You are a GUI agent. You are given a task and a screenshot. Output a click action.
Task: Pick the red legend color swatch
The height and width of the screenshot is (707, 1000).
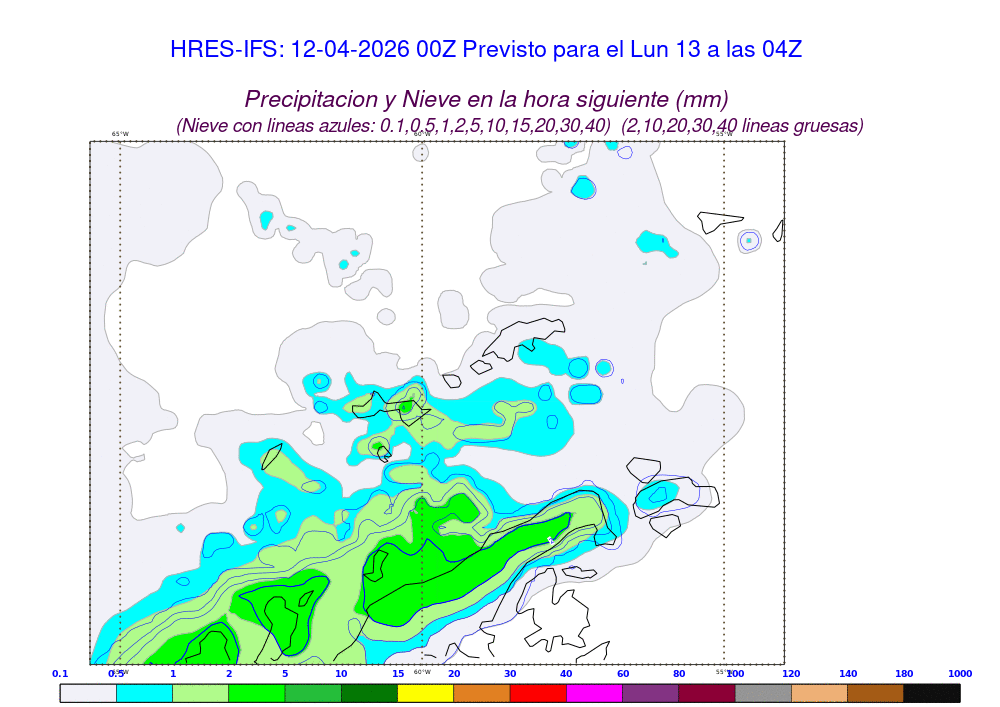[538, 692]
